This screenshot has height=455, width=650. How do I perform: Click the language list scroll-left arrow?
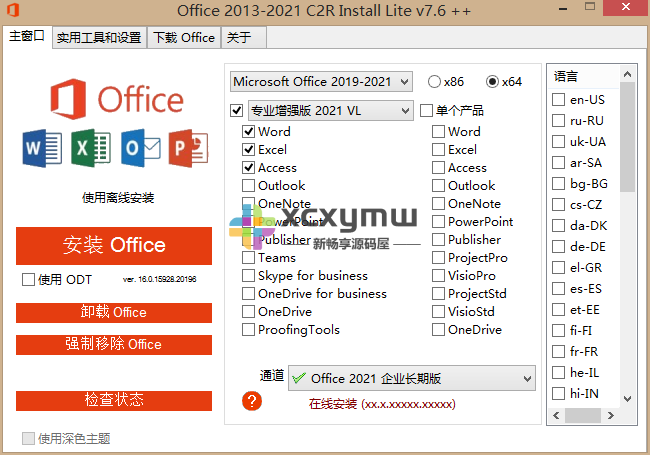(x=557, y=415)
